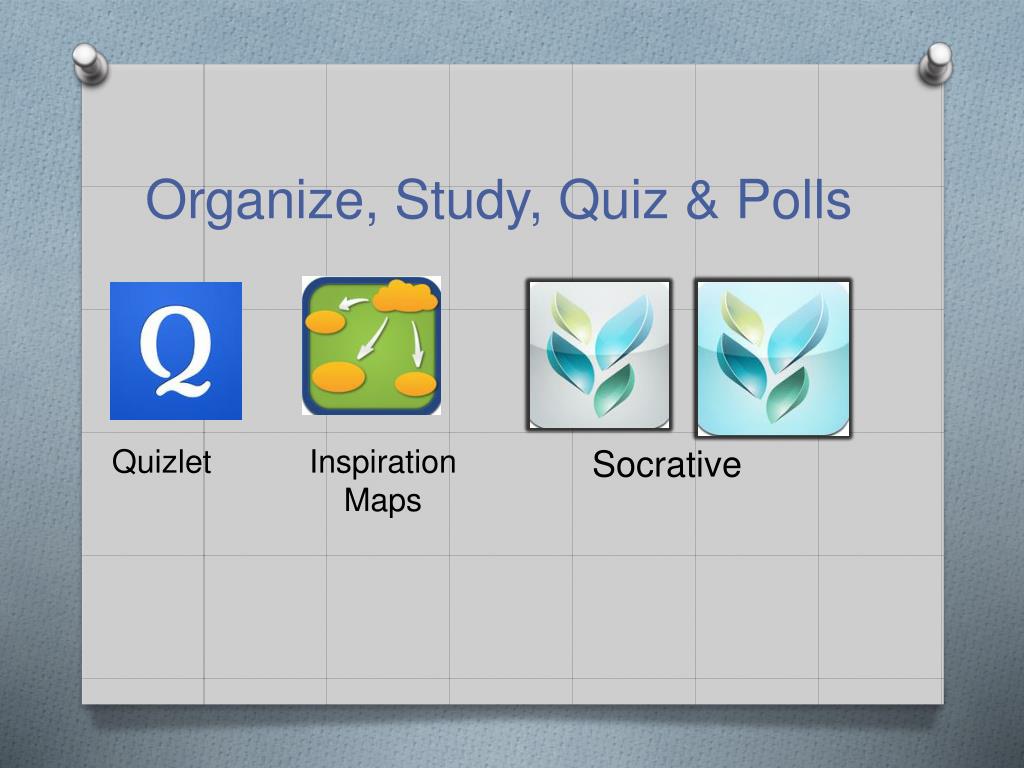Click the arrow pointing down to right oval

point(417,344)
